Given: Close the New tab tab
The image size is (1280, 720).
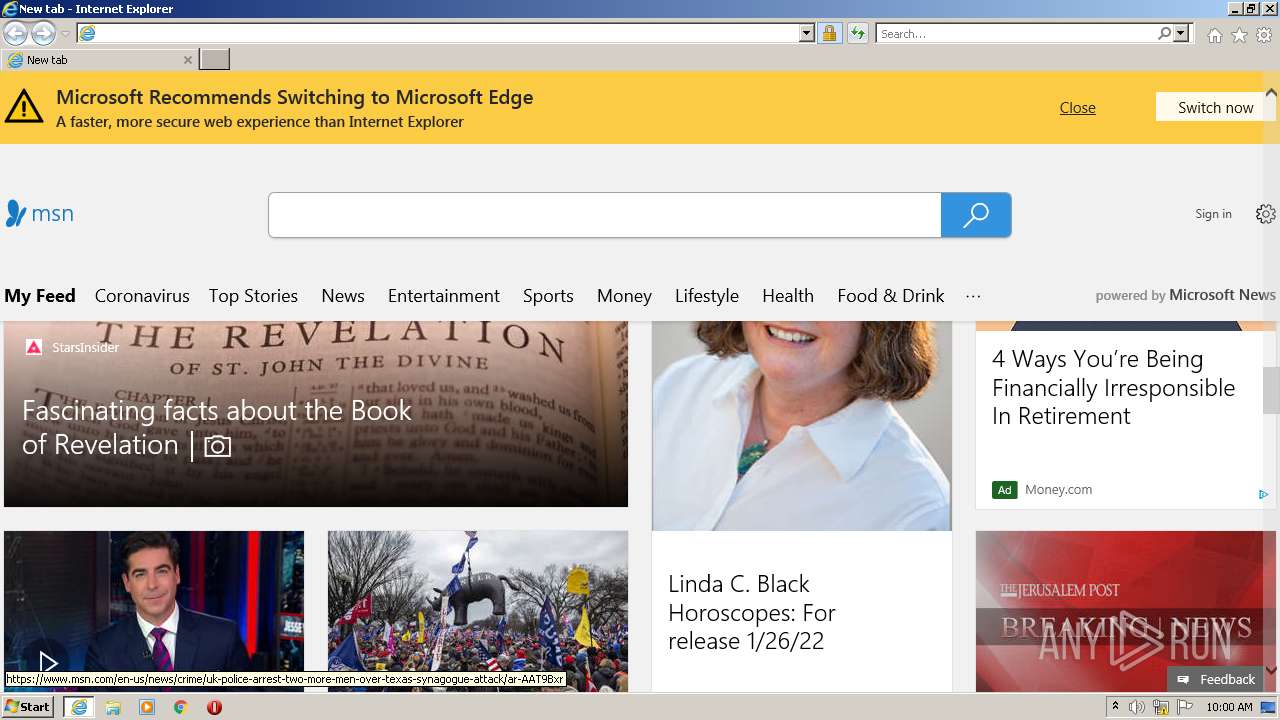Looking at the screenshot, I should 187,60.
